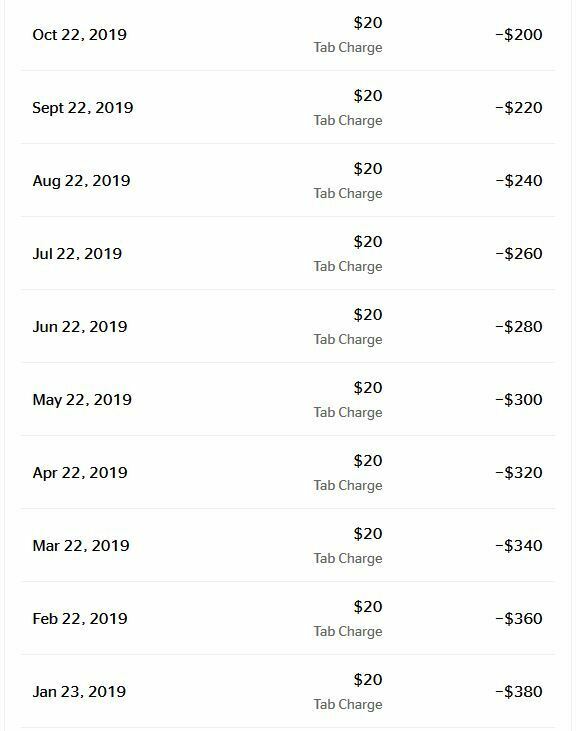
Task: Select the -$300 balance figure
Action: coord(519,400)
